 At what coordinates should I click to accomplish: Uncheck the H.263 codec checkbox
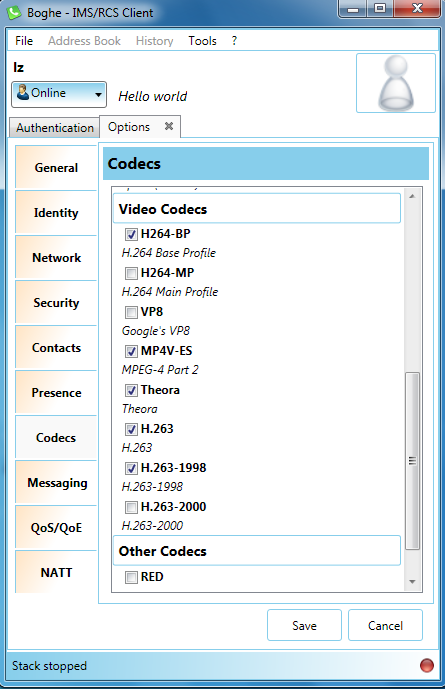tap(131, 429)
